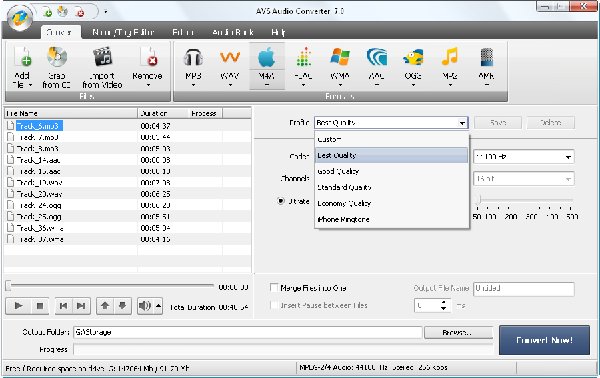Skip to the next track

(x=81, y=306)
